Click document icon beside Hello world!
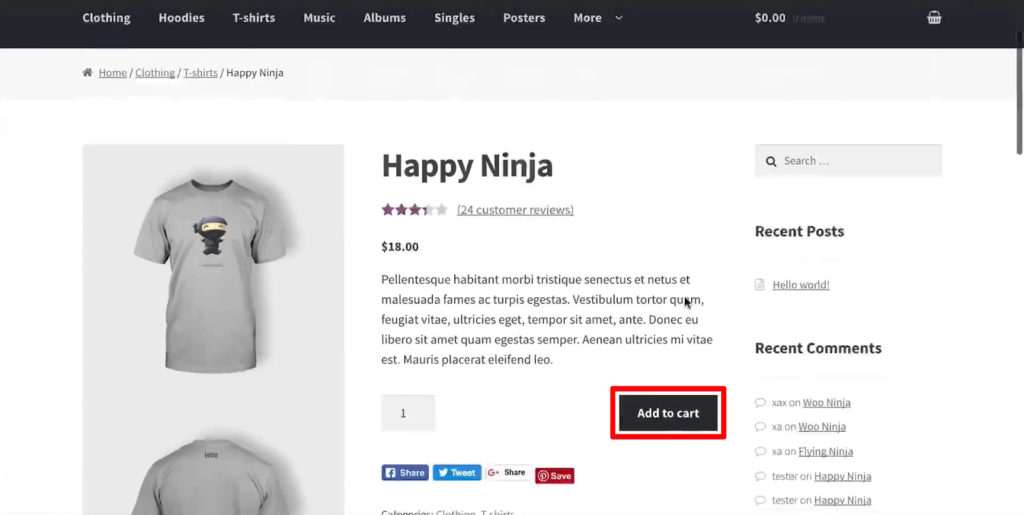Viewport: 1024px width, 515px height. 760,285
